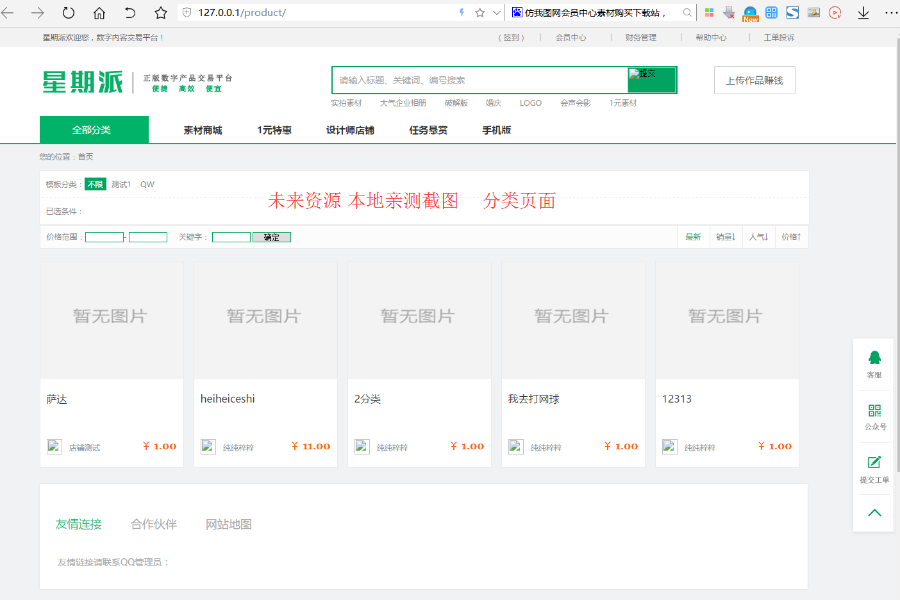The height and width of the screenshot is (600, 900).
Task: Click the search keyword input field
Action: tap(480, 80)
